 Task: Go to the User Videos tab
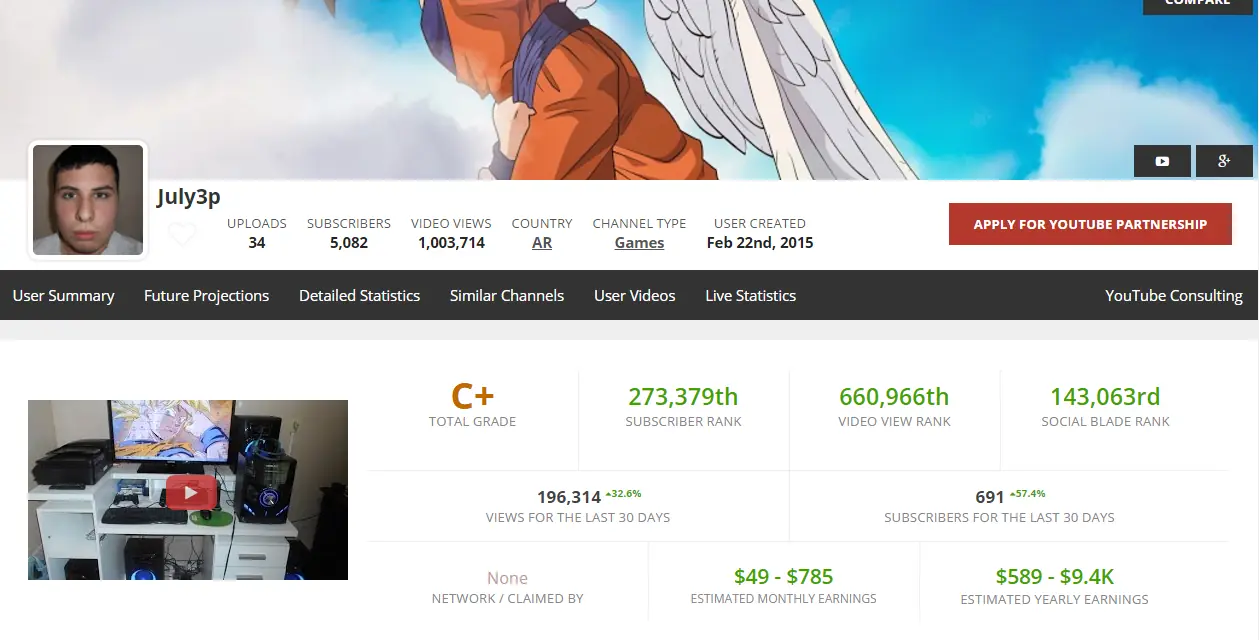click(x=635, y=295)
